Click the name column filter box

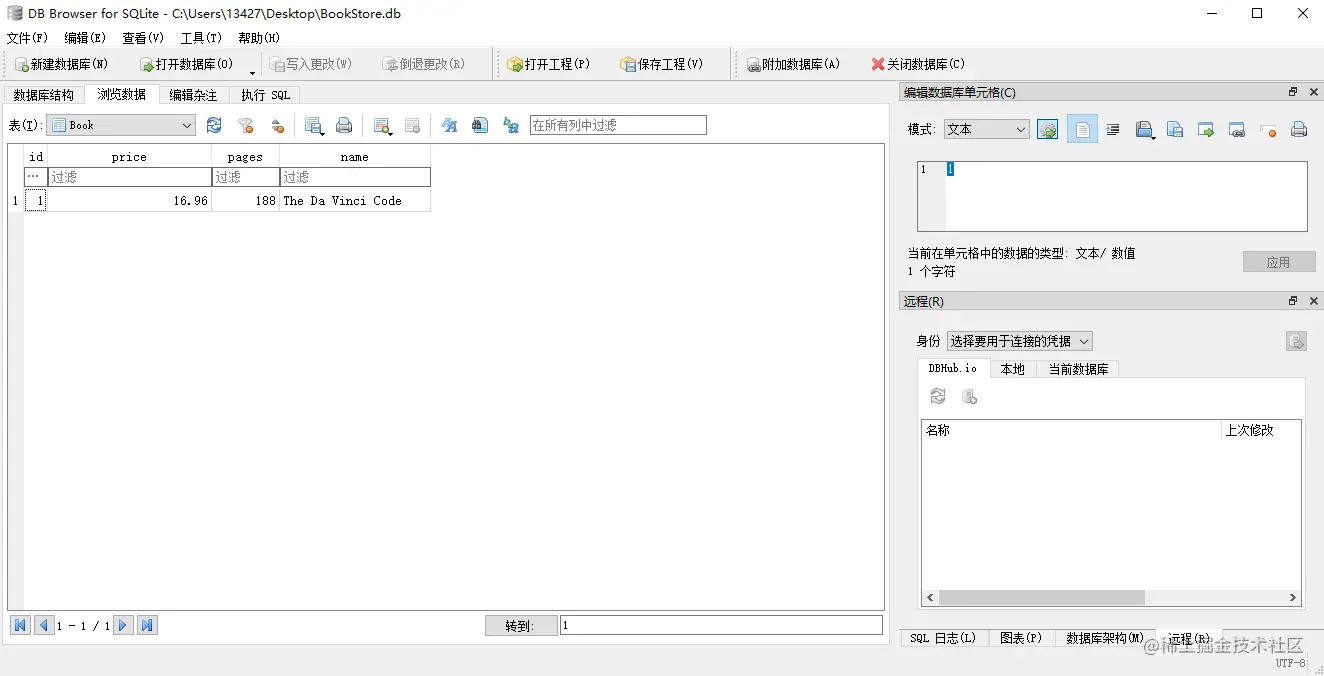[355, 177]
